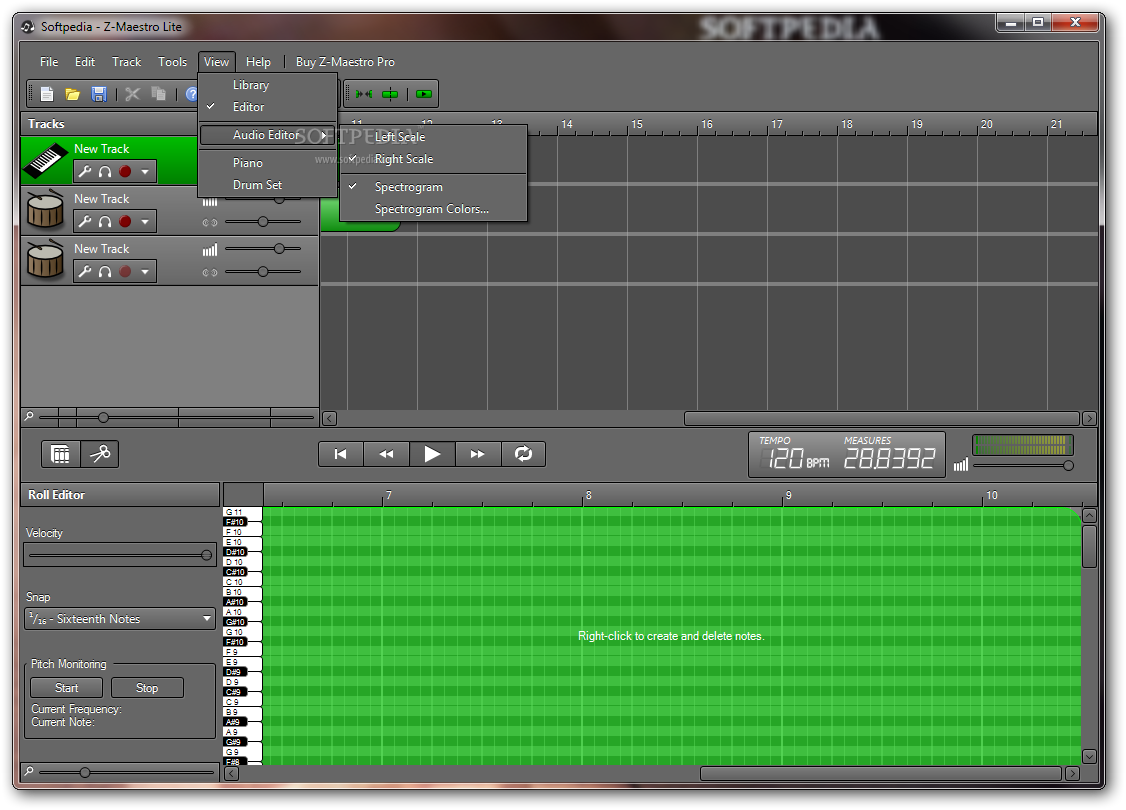Click the Z-Maestro app icon in title bar
The image size is (1126, 810).
pos(27,27)
